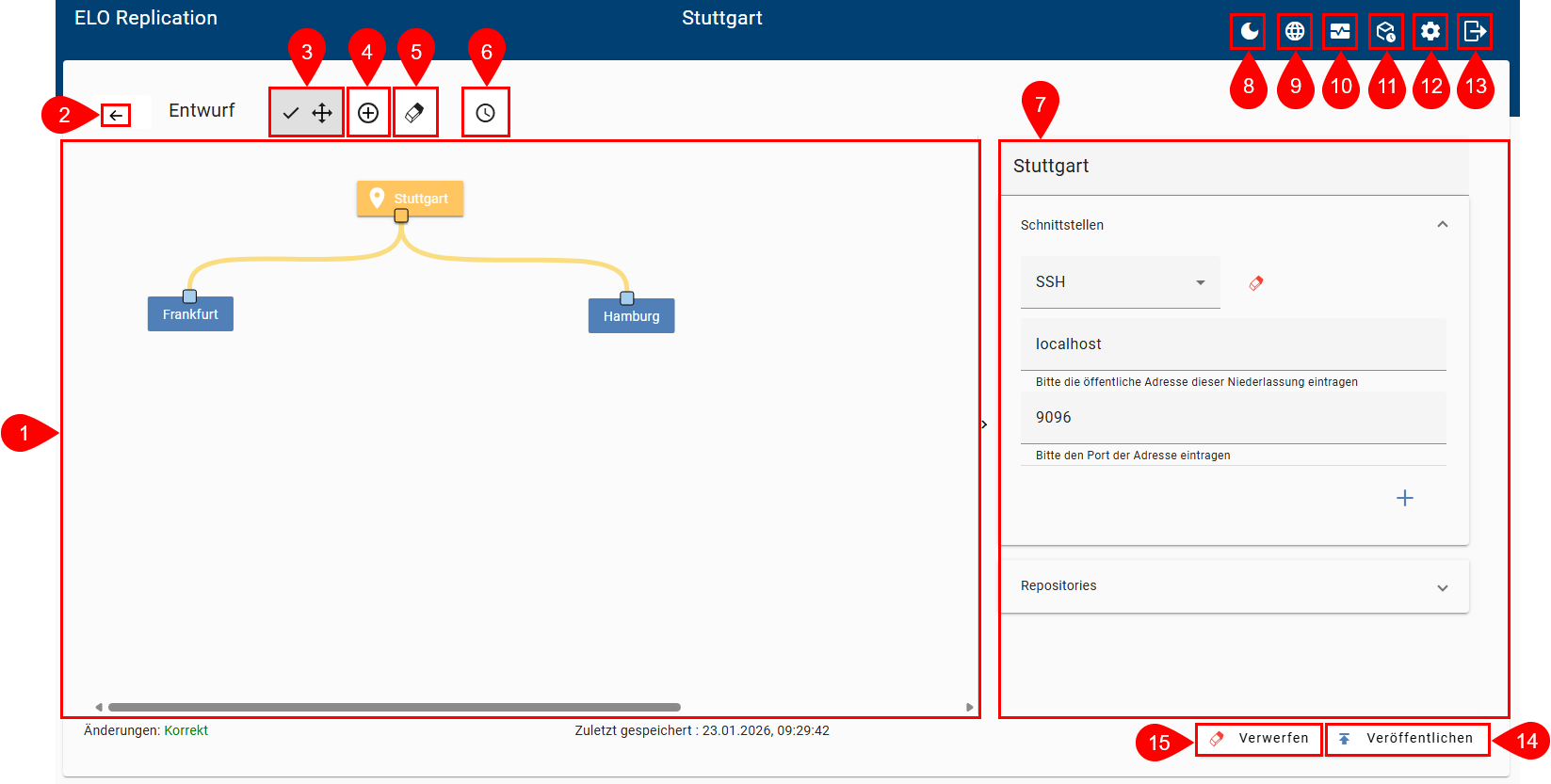Log out using the exit icon

(1475, 31)
